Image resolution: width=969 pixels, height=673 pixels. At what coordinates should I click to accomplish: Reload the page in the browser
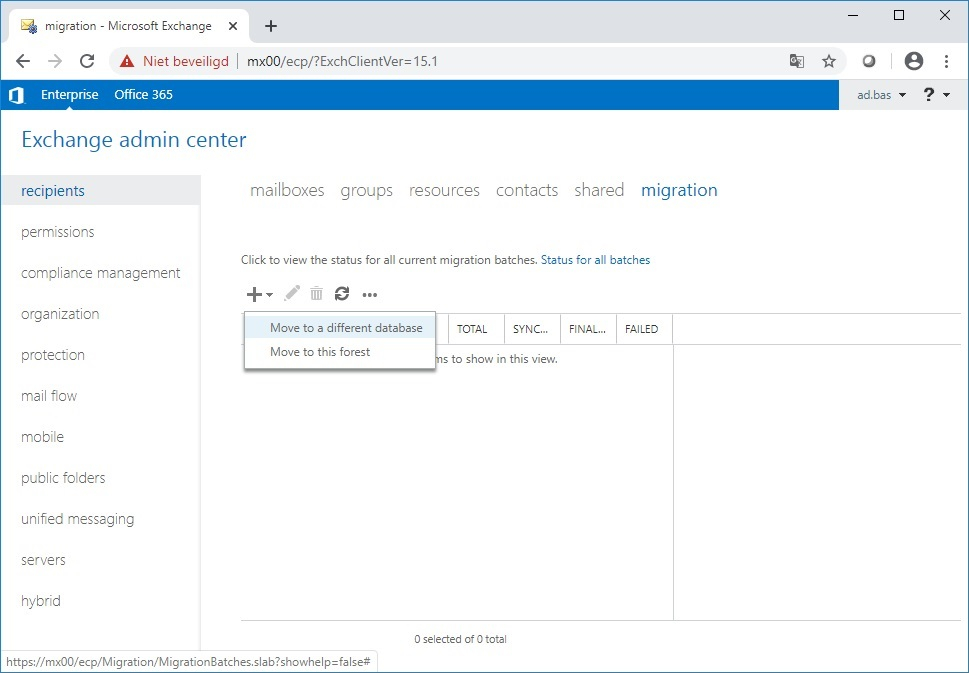point(87,61)
